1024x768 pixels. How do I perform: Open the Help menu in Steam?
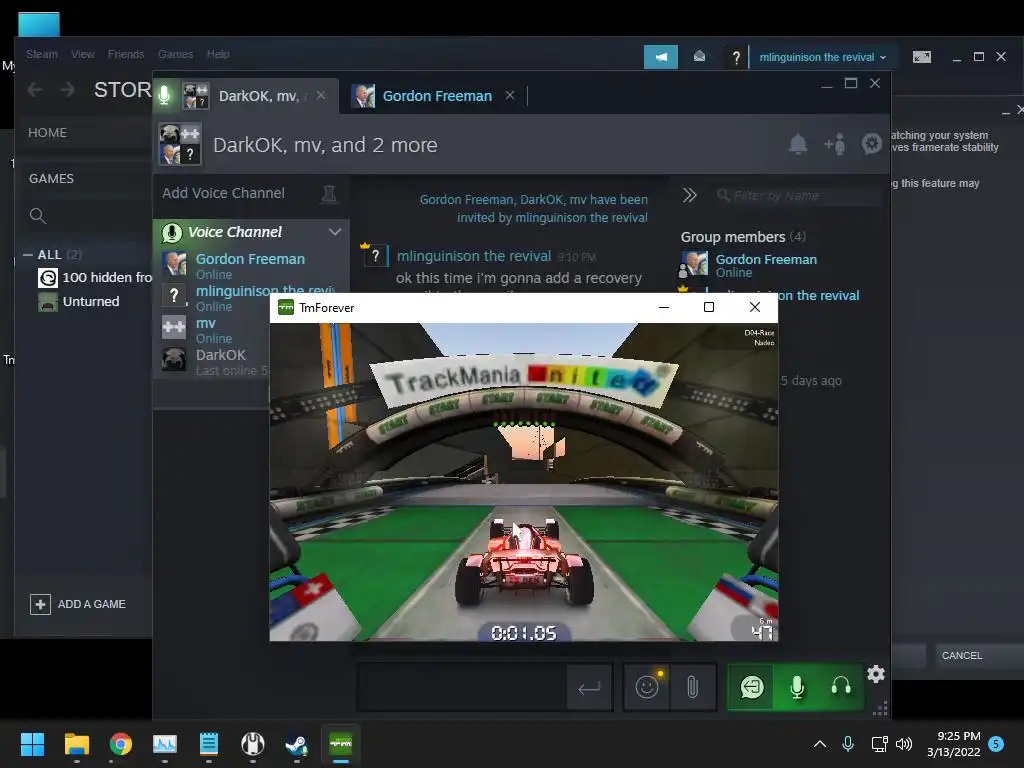pyautogui.click(x=218, y=54)
